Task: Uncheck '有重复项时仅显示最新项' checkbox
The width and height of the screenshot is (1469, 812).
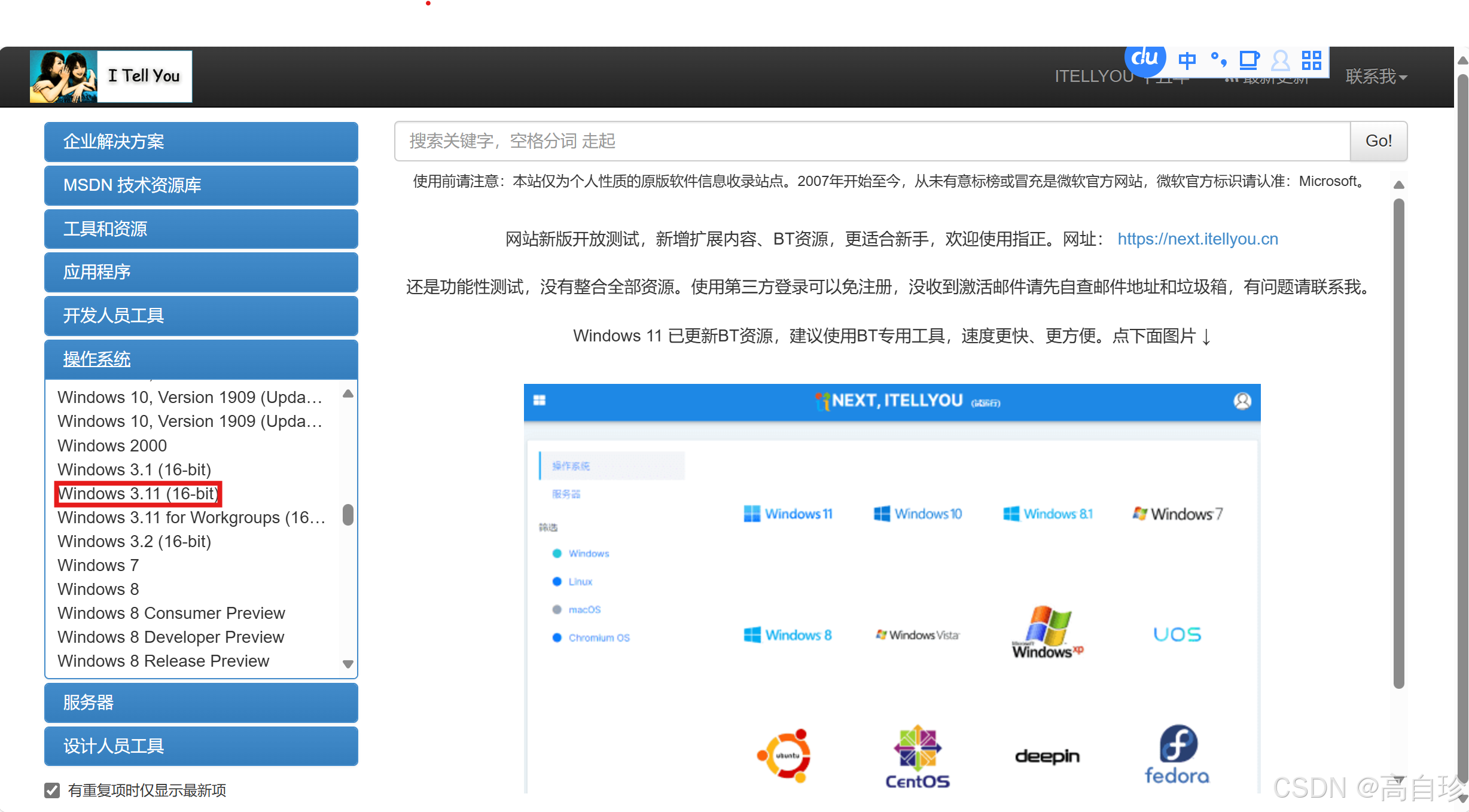Action: point(53,790)
